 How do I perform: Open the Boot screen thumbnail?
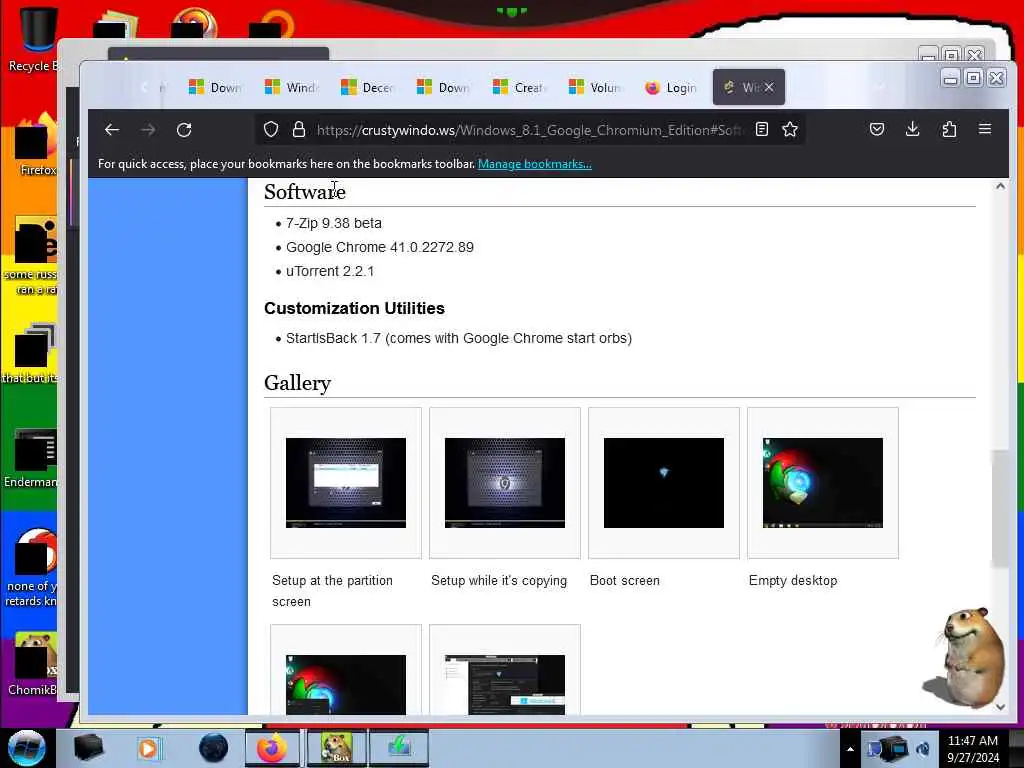[664, 483]
